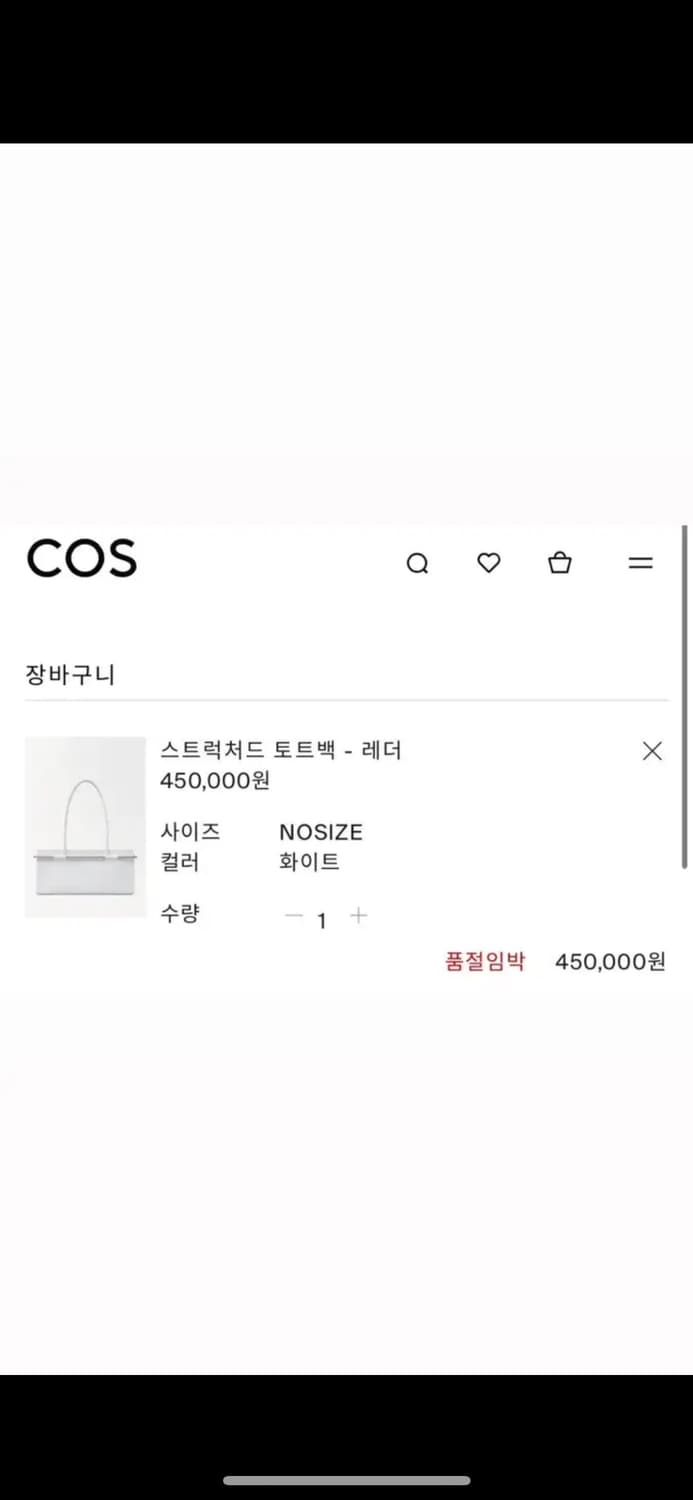Screen dimensions: 693x1500
Task: Increase quantity with the plus icon
Action: click(358, 916)
